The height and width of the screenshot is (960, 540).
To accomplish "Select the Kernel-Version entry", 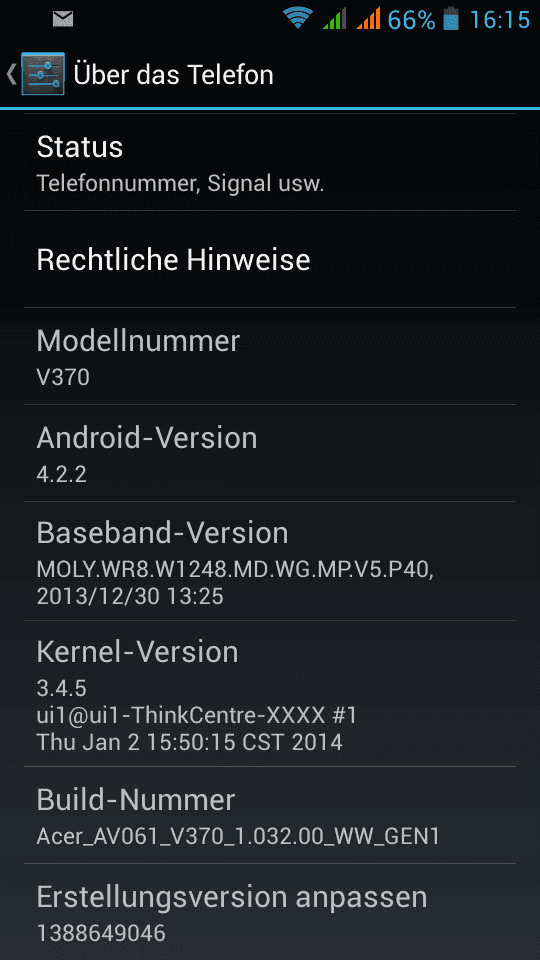I will pyautogui.click(x=270, y=694).
